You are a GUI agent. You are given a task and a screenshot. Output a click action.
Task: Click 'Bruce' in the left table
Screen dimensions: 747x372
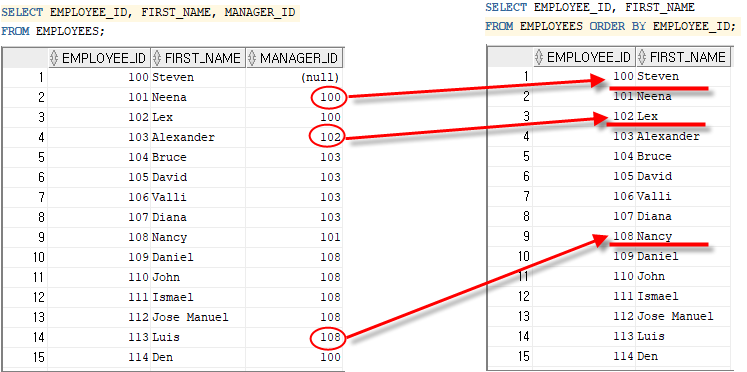pos(169,158)
